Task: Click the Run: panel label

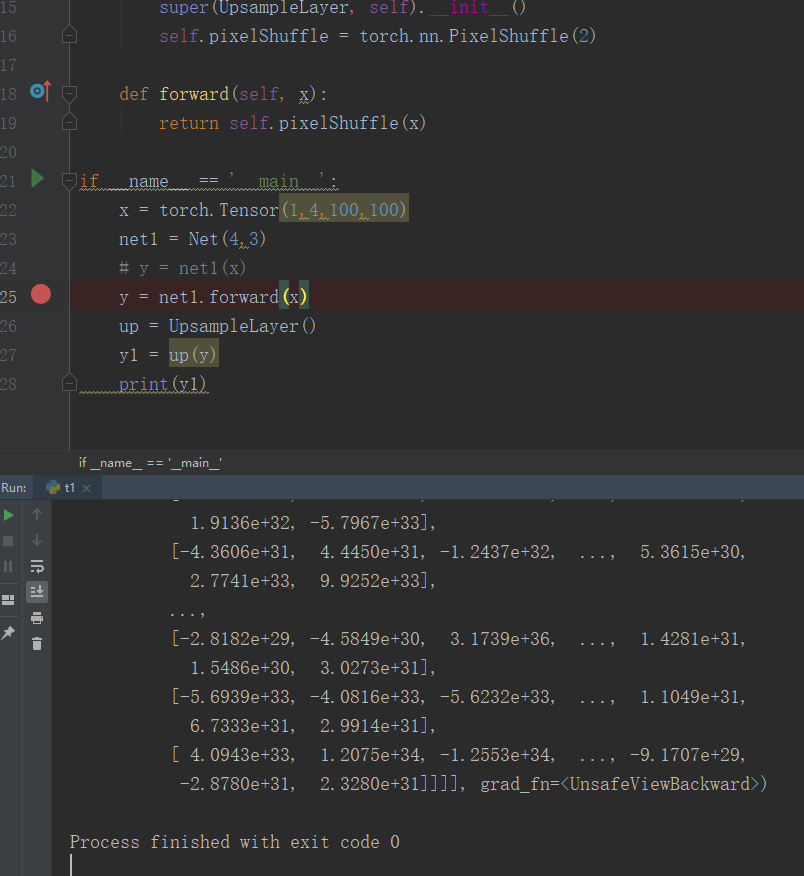Action: tap(14, 488)
